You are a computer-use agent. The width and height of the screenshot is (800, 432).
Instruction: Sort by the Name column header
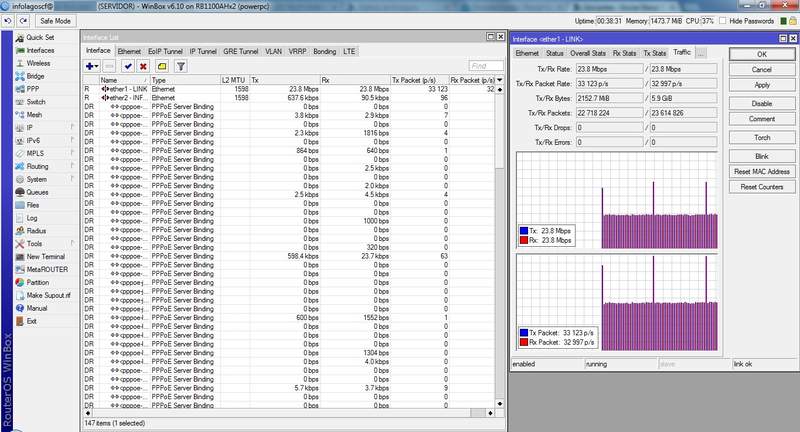124,80
